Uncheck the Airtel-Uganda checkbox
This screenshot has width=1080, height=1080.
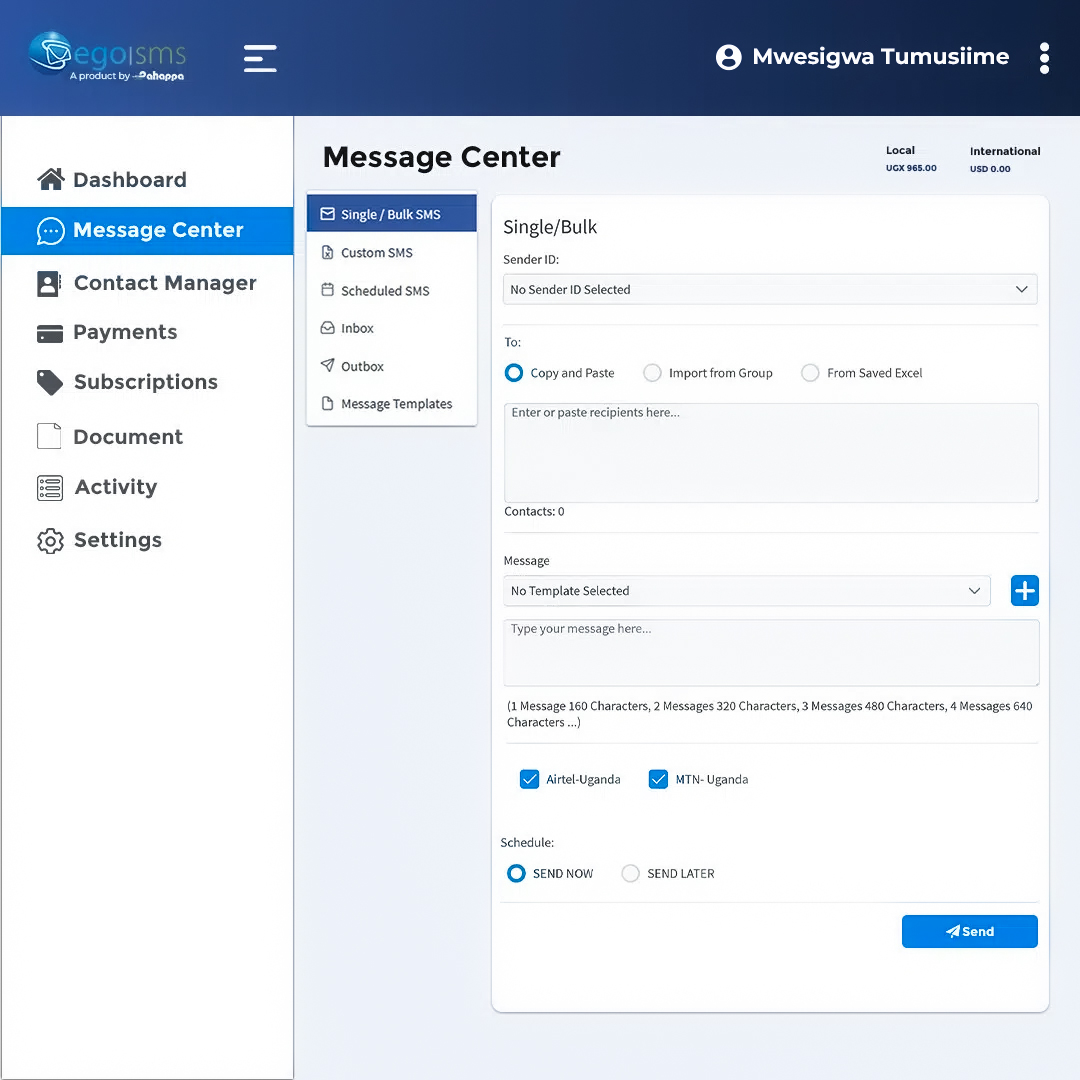(530, 779)
